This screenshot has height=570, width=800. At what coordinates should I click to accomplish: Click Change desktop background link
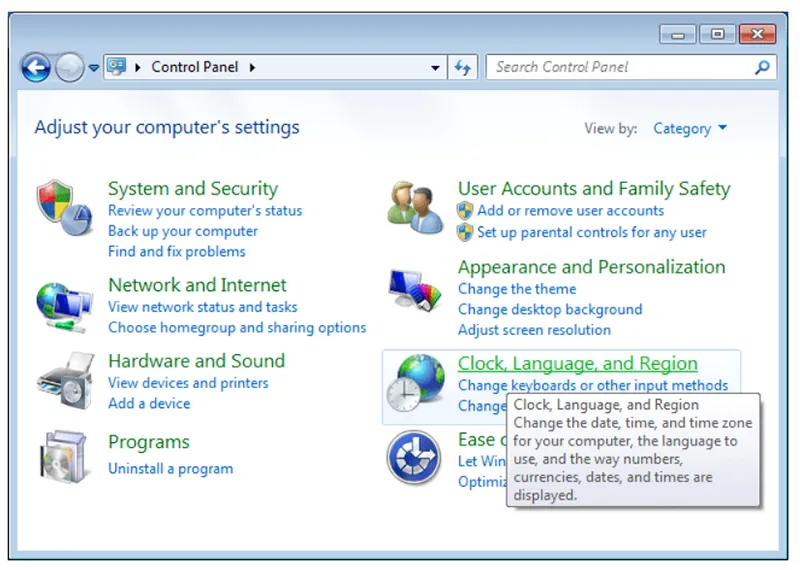click(550, 309)
